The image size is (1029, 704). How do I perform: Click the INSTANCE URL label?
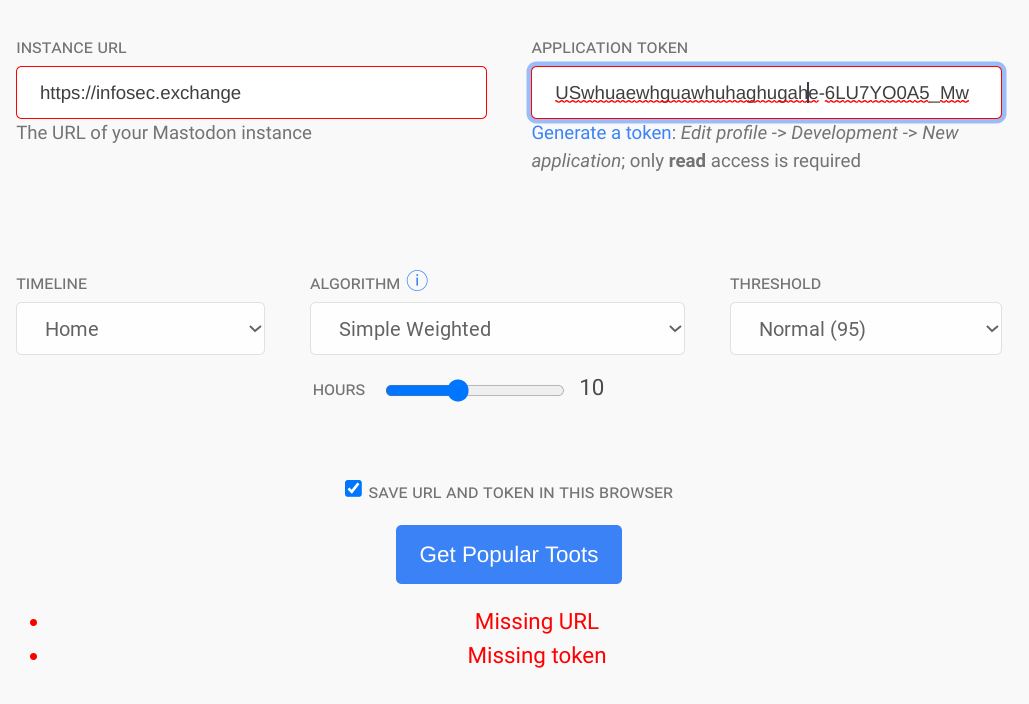(x=72, y=48)
